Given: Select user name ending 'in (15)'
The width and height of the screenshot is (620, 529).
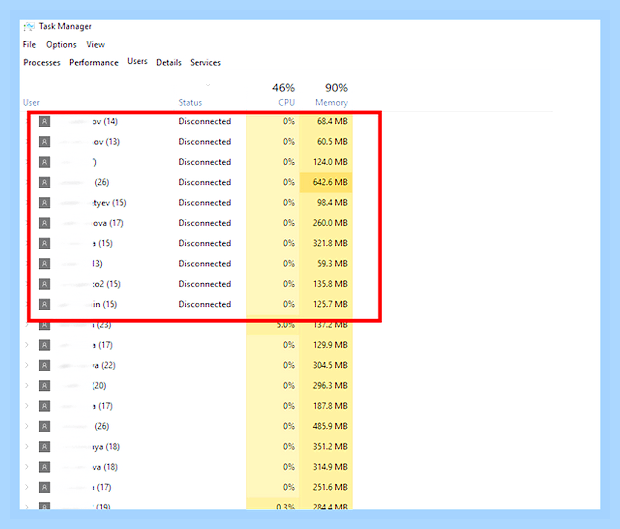Looking at the screenshot, I should [105, 304].
